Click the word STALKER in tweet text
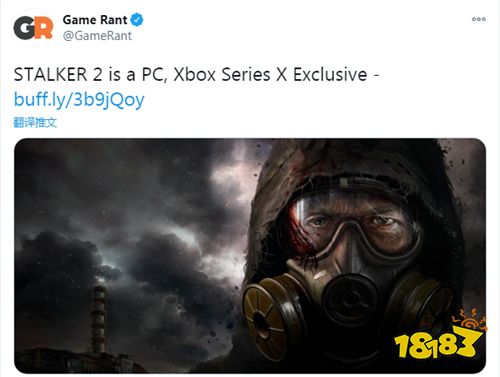 (x=50, y=74)
